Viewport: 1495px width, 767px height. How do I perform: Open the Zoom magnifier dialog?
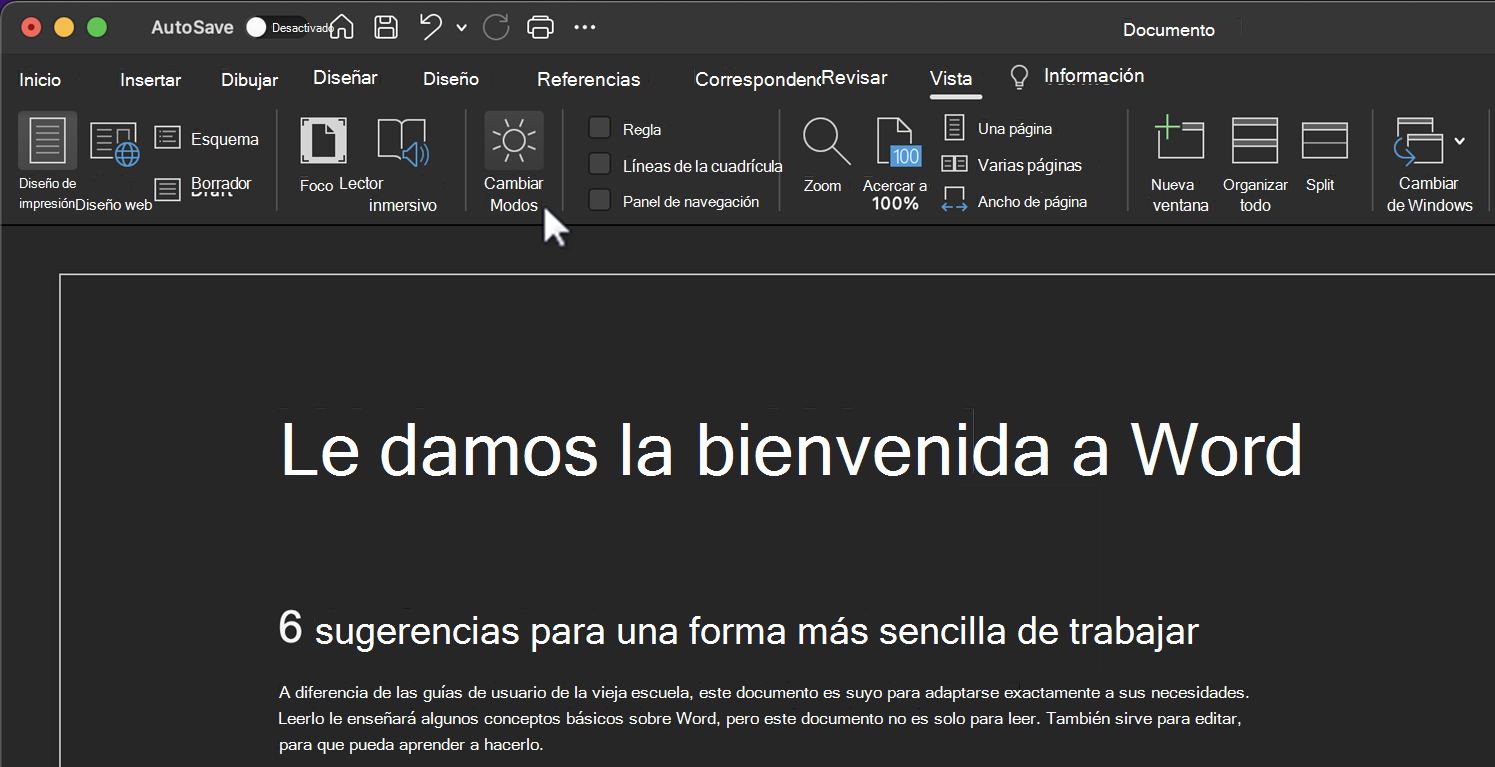[825, 155]
